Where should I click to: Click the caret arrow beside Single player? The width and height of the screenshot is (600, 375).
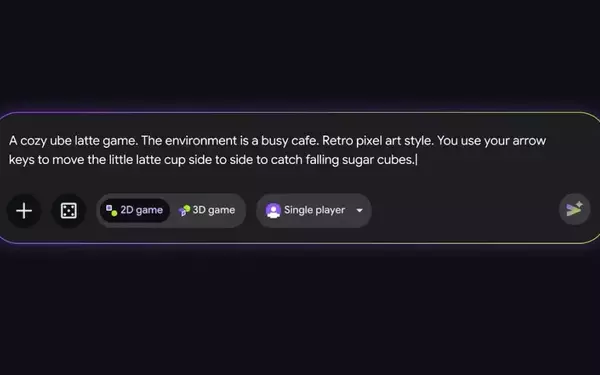point(359,210)
